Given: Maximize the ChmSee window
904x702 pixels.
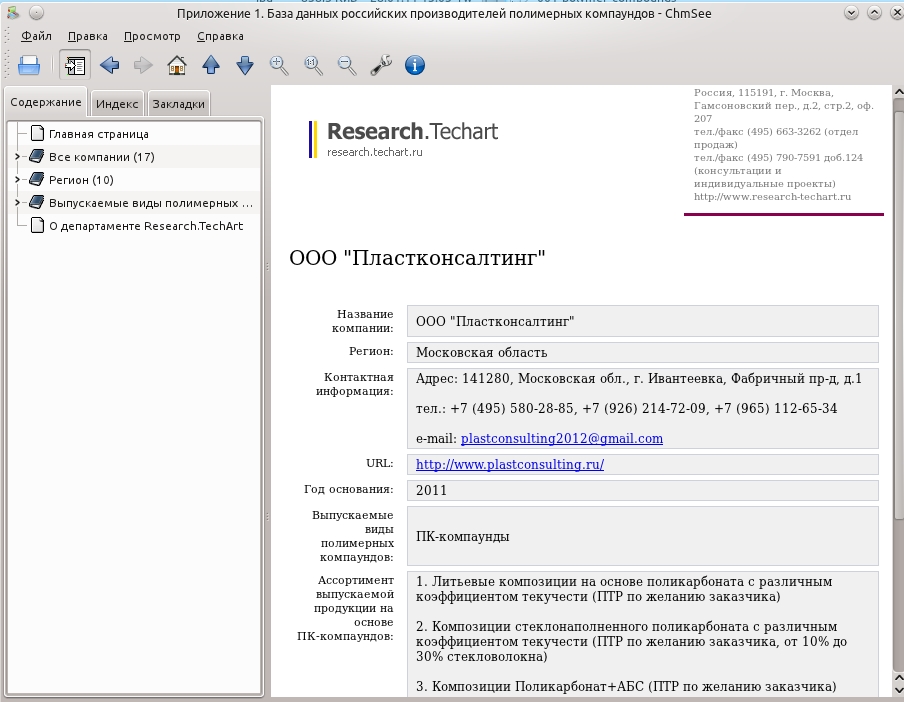Looking at the screenshot, I should pyautogui.click(x=875, y=13).
